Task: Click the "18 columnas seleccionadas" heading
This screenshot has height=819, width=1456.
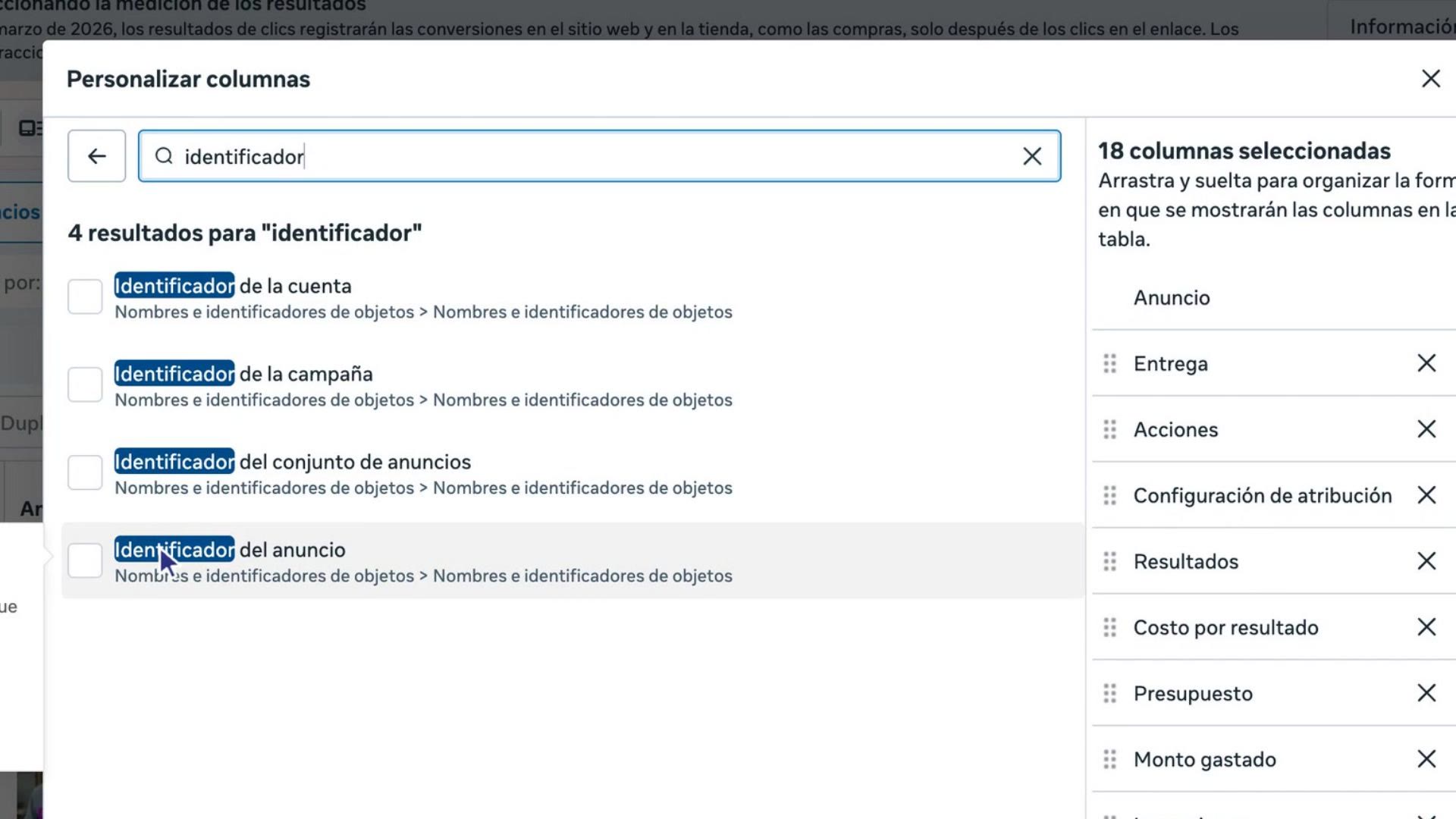Action: (1244, 151)
